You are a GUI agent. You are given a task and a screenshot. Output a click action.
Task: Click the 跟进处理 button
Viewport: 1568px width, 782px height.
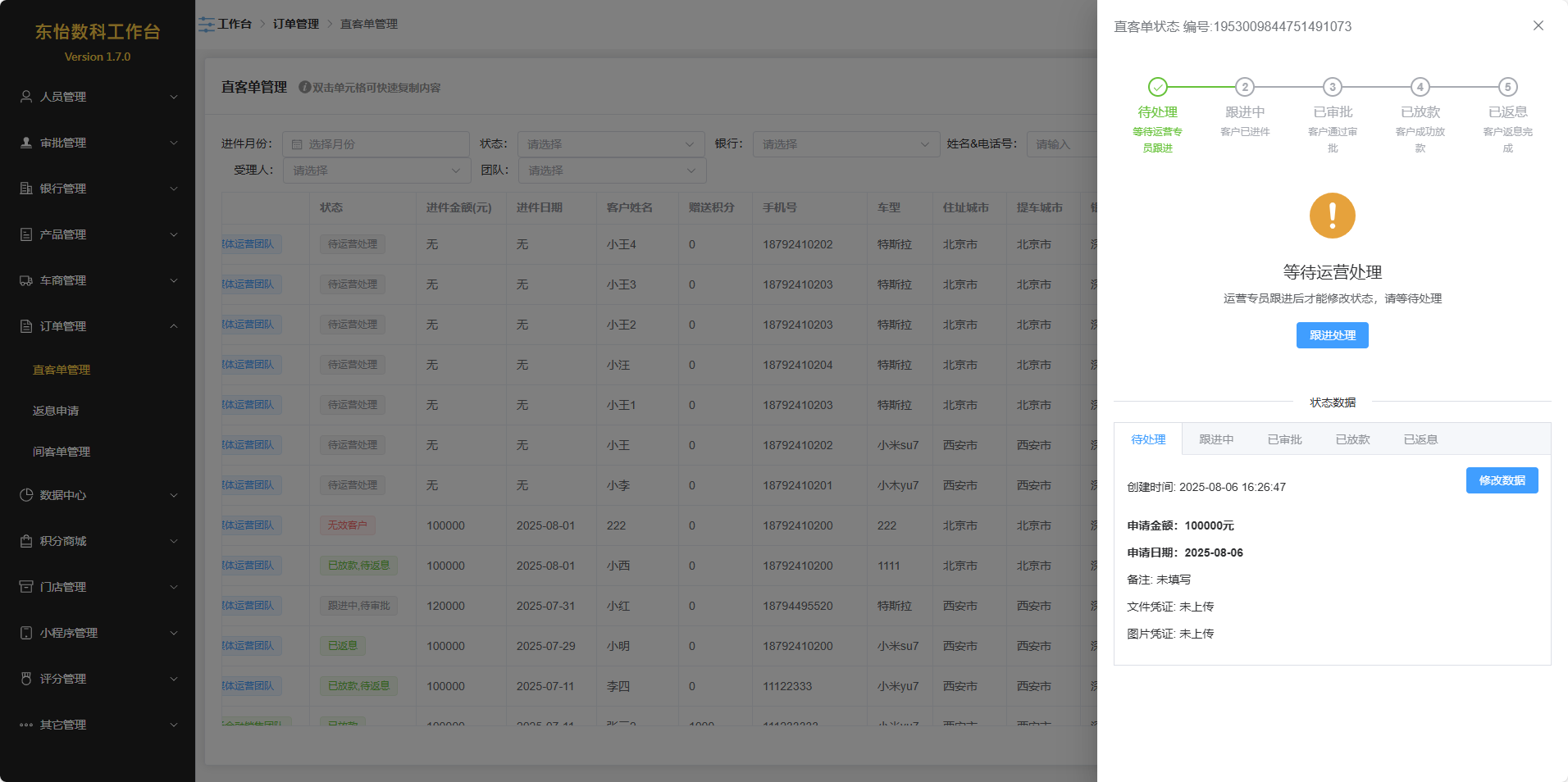(1332, 335)
